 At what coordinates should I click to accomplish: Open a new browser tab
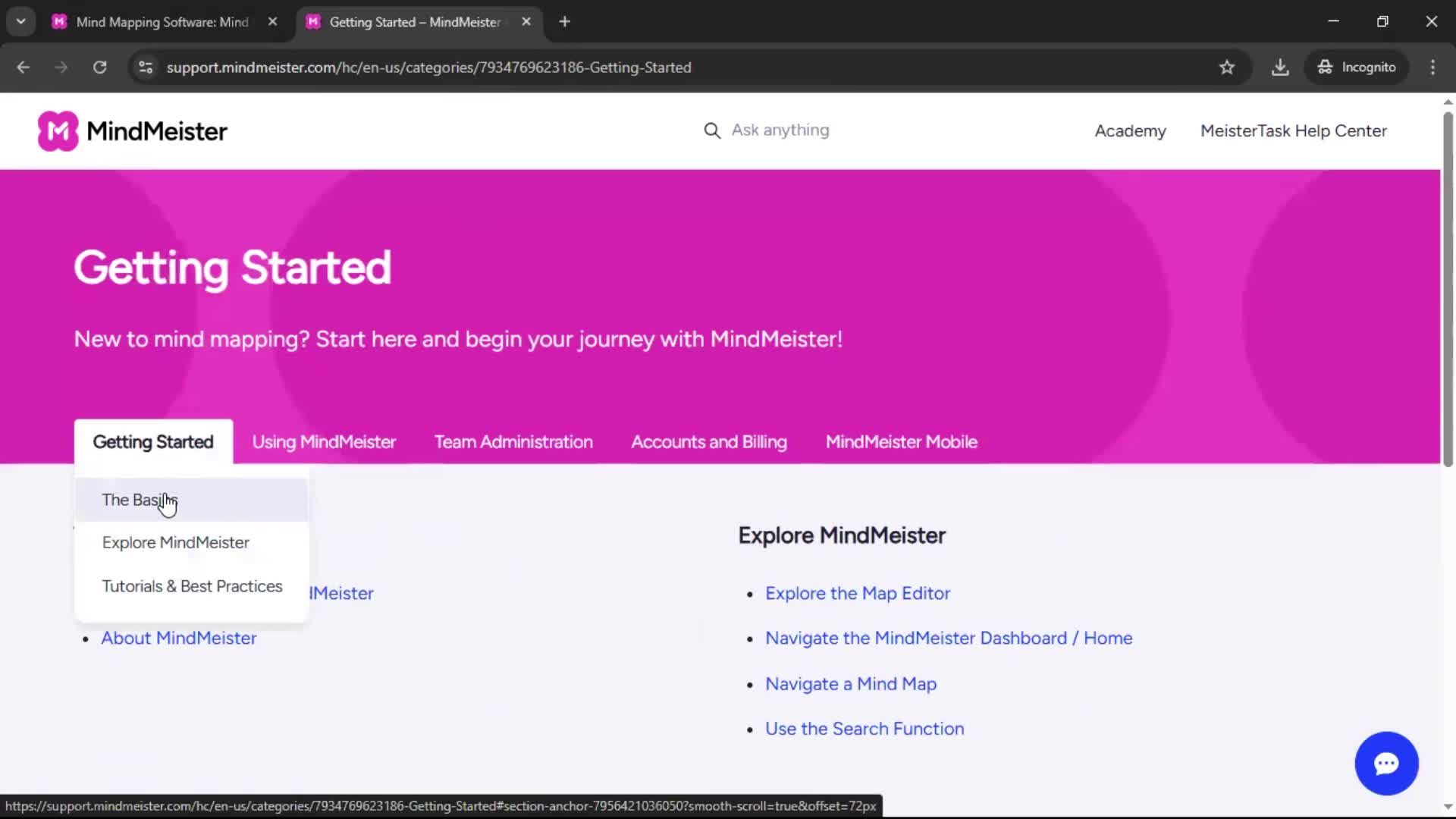point(564,22)
